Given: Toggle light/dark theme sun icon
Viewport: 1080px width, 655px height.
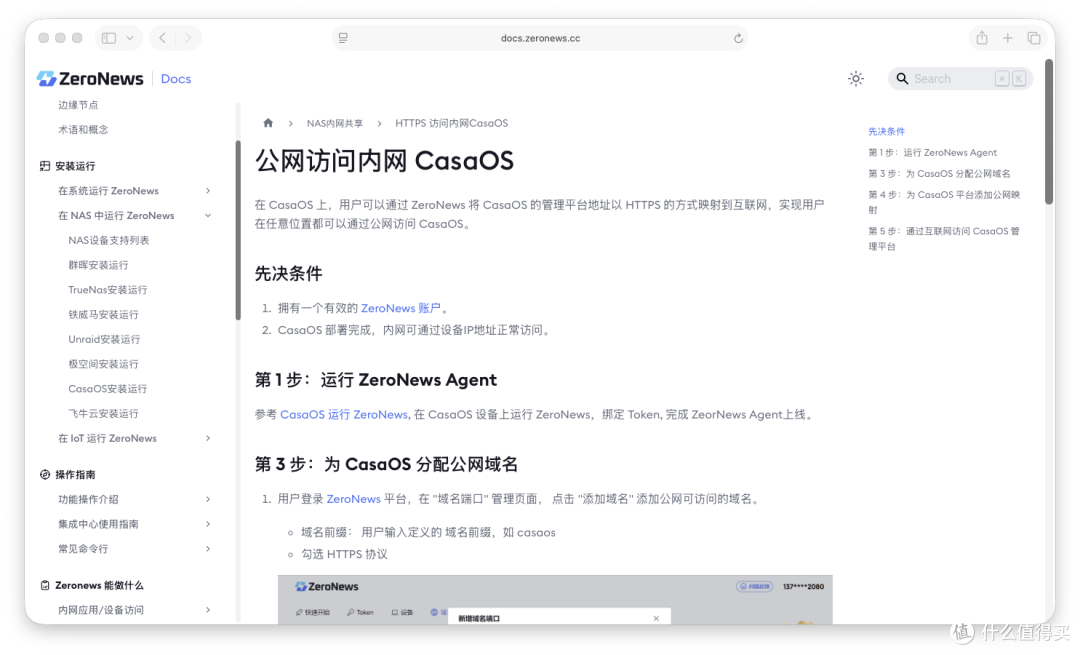Looking at the screenshot, I should [855, 79].
